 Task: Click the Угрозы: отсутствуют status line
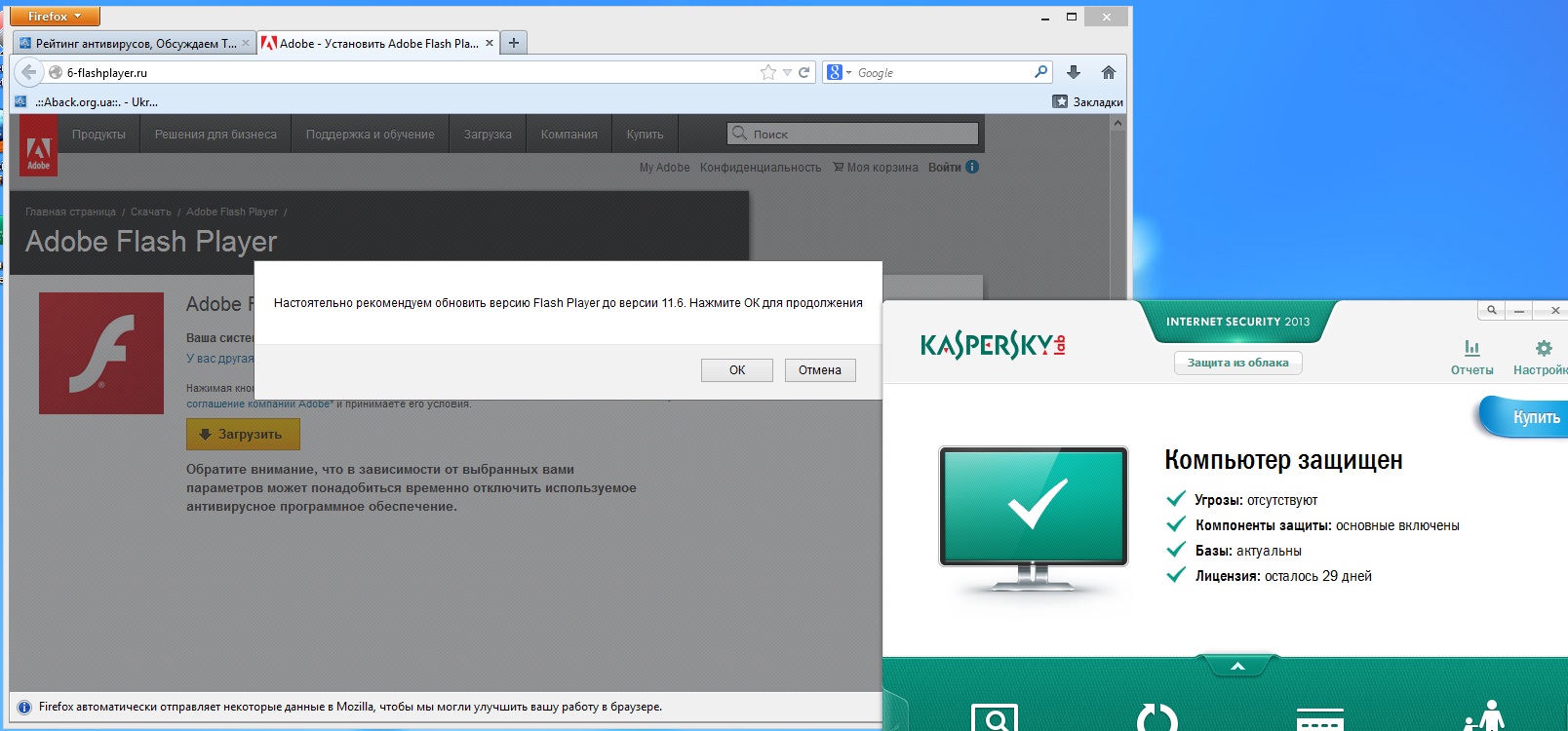(1242, 500)
